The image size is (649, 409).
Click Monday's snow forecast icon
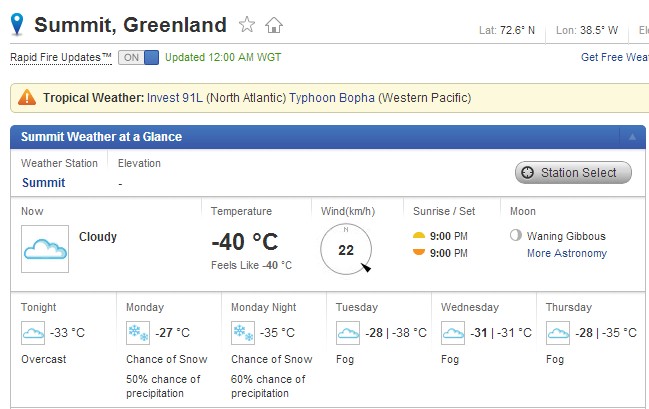(x=138, y=333)
